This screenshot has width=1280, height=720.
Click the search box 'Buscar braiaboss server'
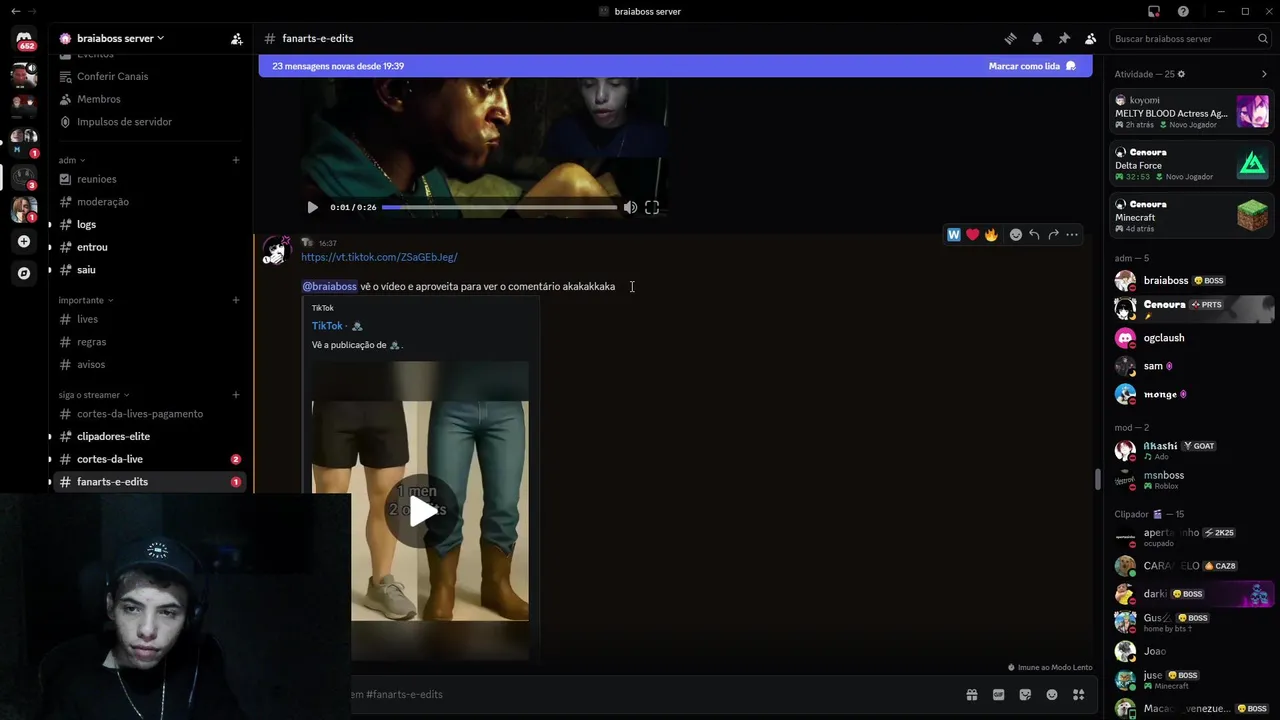tap(1190, 39)
